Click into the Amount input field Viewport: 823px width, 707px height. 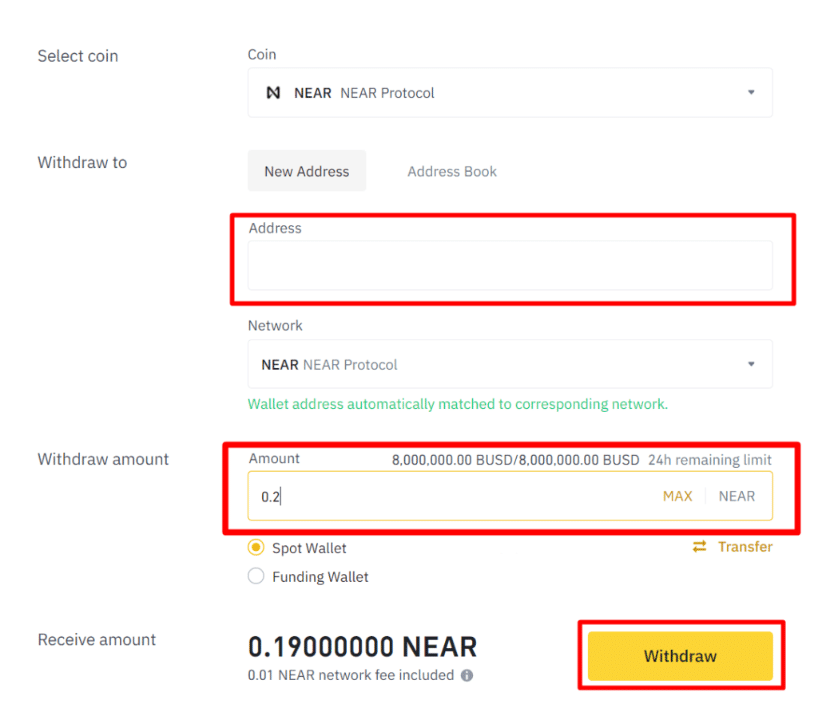click(x=510, y=496)
